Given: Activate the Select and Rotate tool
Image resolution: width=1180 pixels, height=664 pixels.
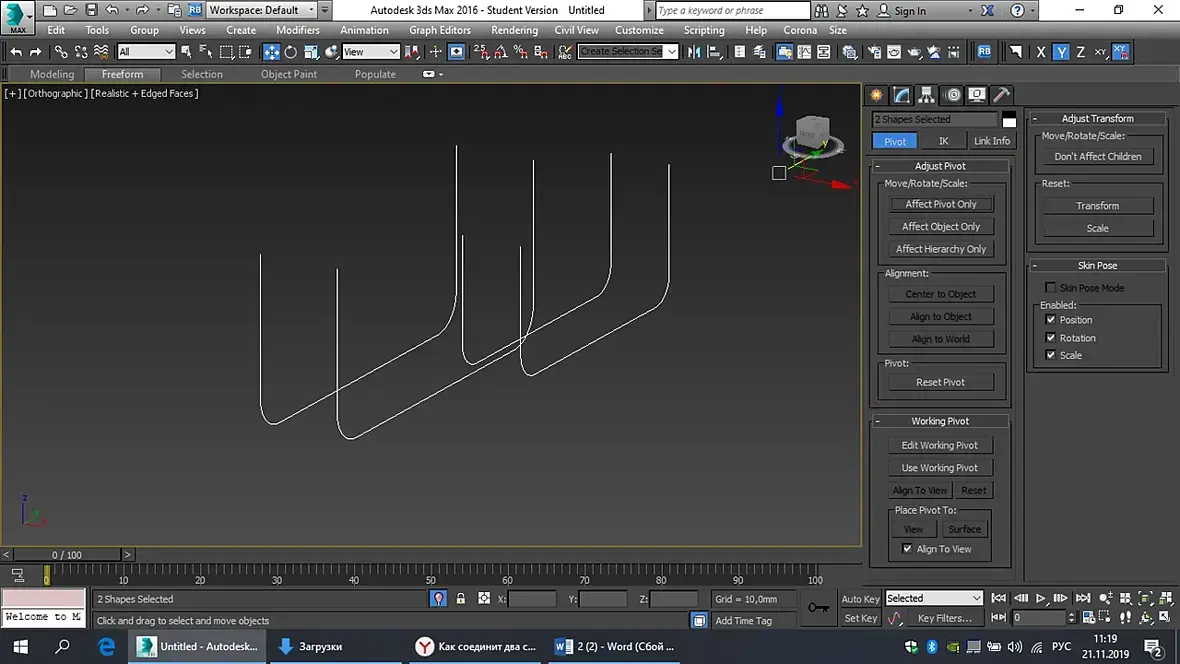Looking at the screenshot, I should click(x=291, y=52).
